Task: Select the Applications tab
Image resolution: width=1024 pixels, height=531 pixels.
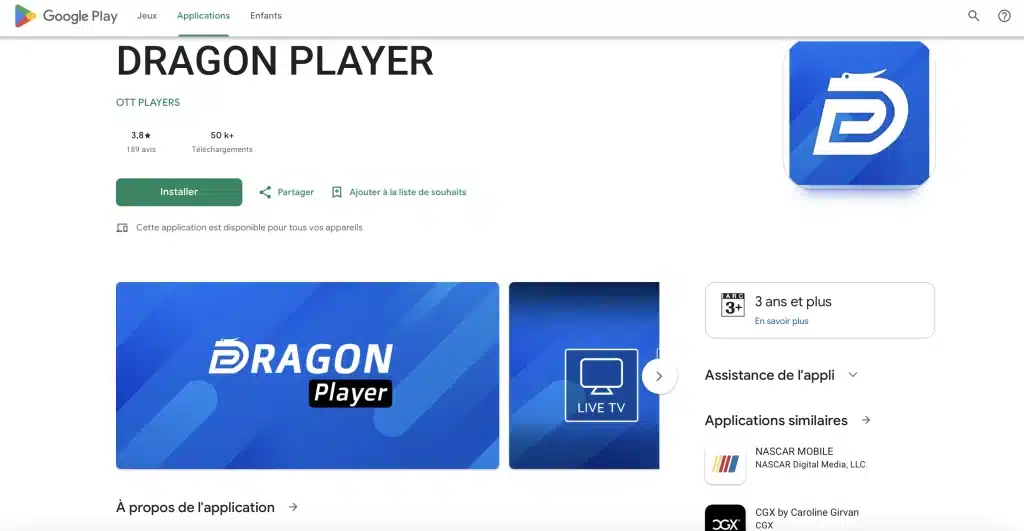Action: 203,16
